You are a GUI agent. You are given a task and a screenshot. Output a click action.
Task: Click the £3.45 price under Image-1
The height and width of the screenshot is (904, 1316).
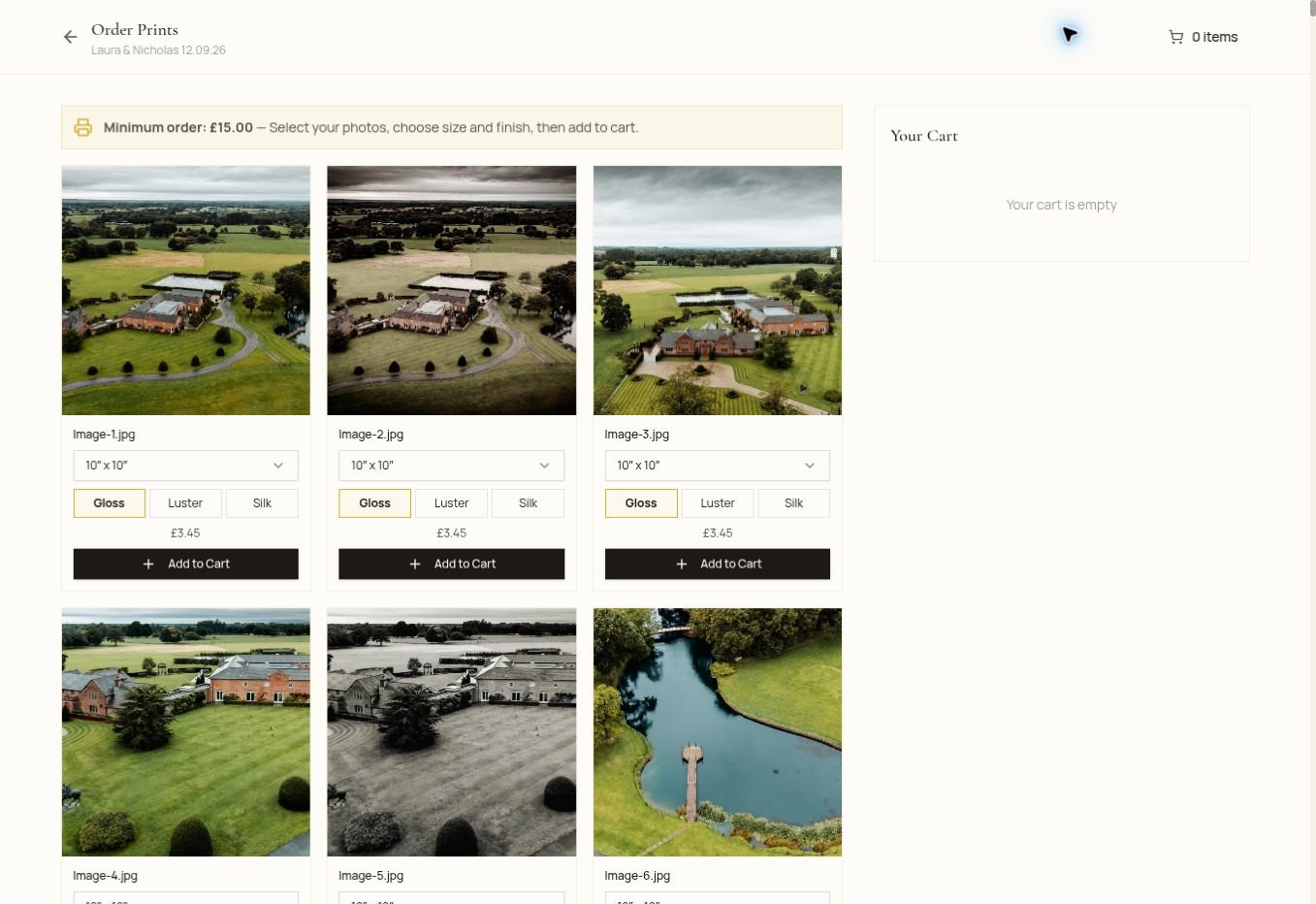pyautogui.click(x=185, y=533)
